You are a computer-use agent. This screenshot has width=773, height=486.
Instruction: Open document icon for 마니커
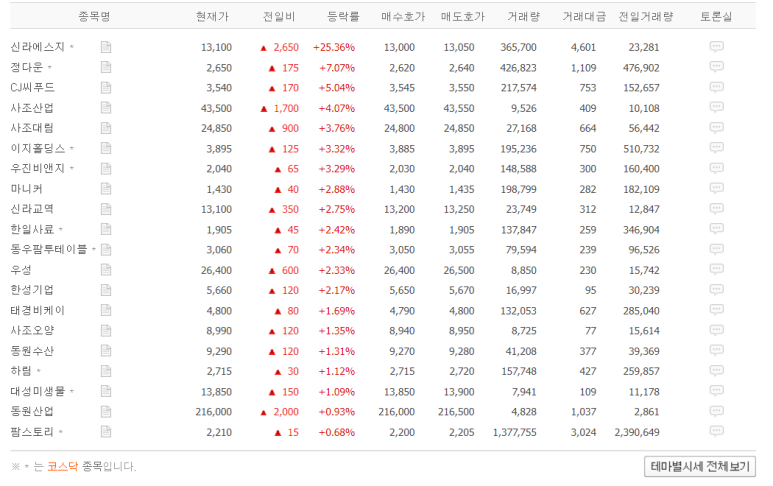(106, 189)
